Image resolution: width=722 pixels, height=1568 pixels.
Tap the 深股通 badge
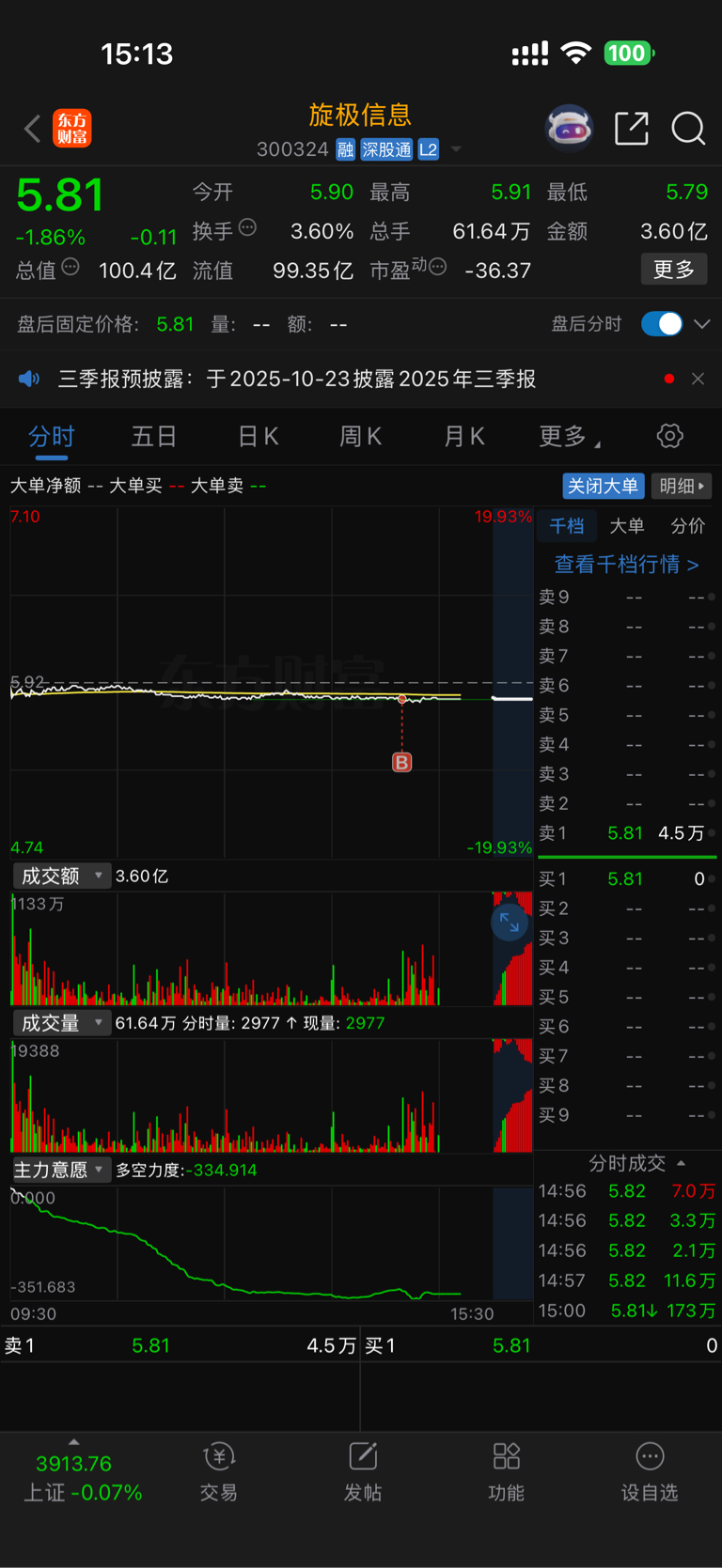point(386,149)
